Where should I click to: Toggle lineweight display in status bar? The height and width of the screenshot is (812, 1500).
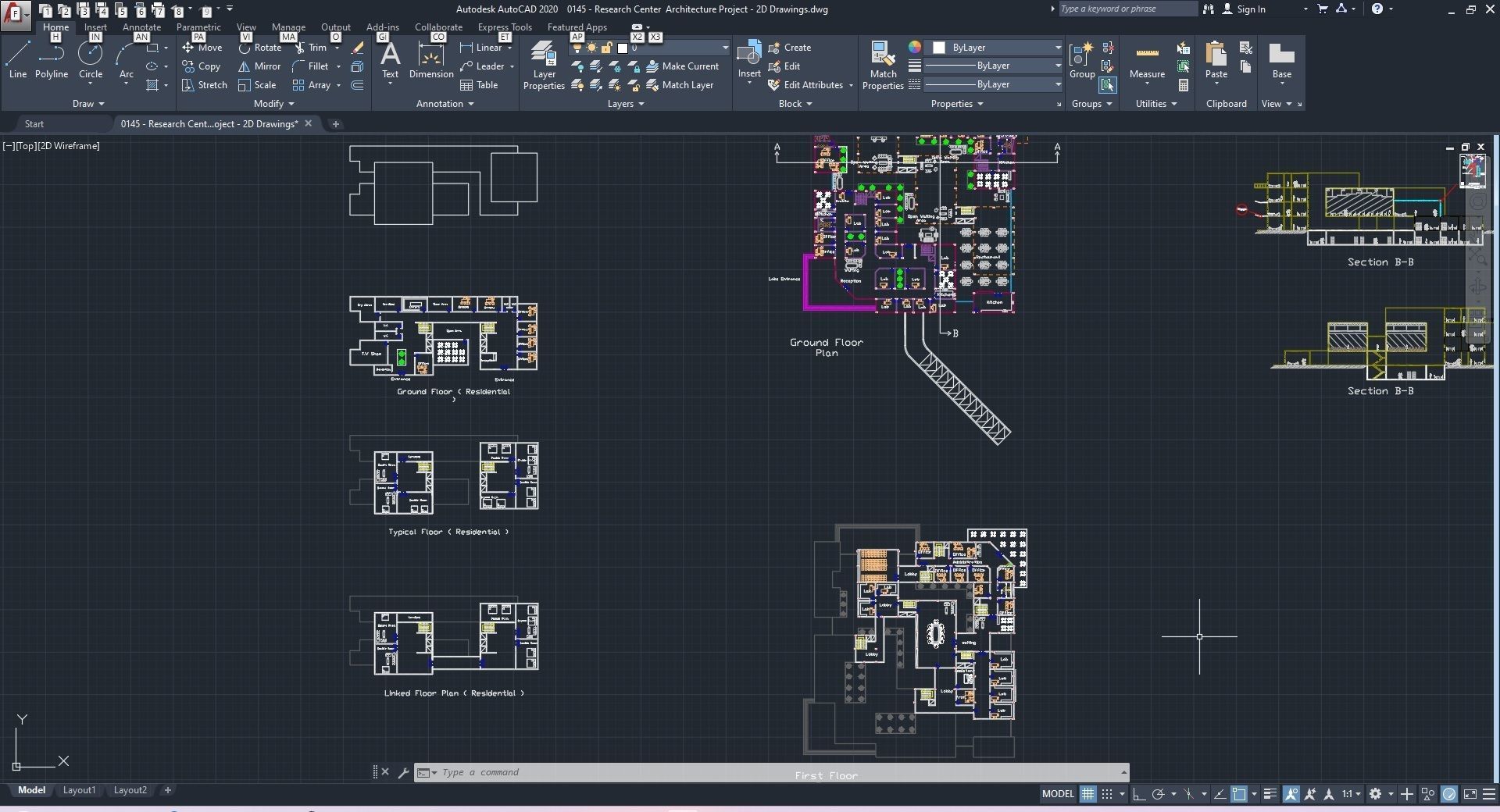click(1270, 794)
